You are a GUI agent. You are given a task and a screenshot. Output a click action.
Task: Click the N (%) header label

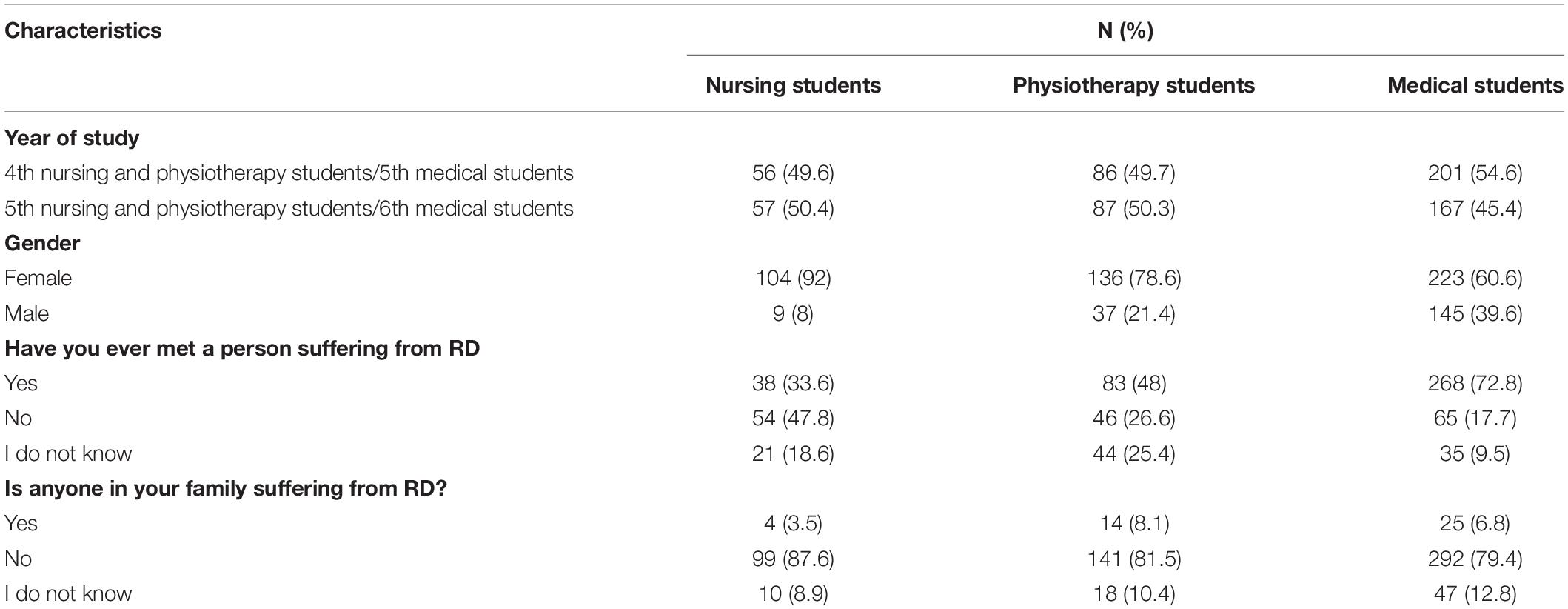coord(1125,30)
